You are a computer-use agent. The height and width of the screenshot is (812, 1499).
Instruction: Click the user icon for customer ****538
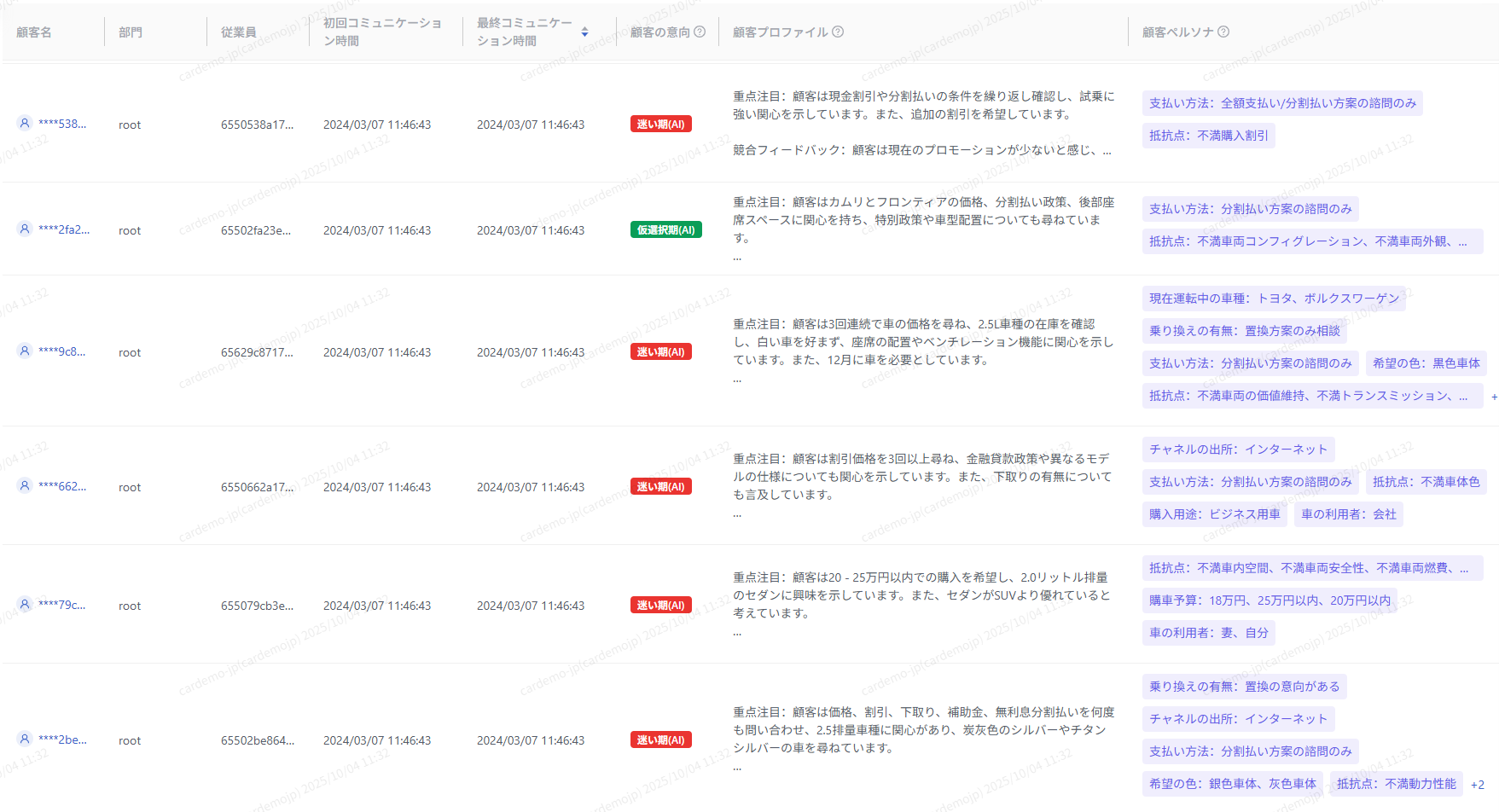click(x=25, y=123)
